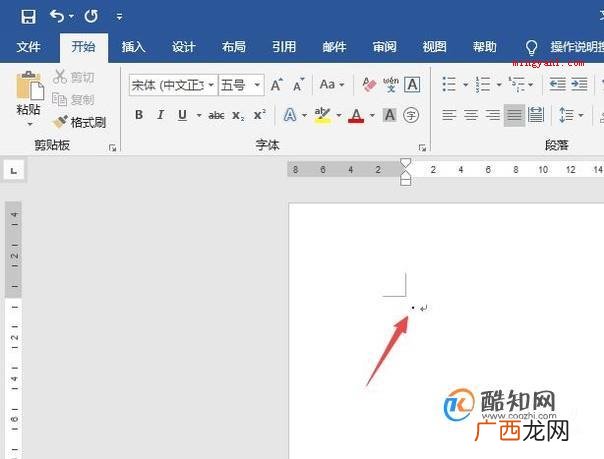604x459 pixels.
Task: Click the Undo arrow icon
Action: (57, 16)
